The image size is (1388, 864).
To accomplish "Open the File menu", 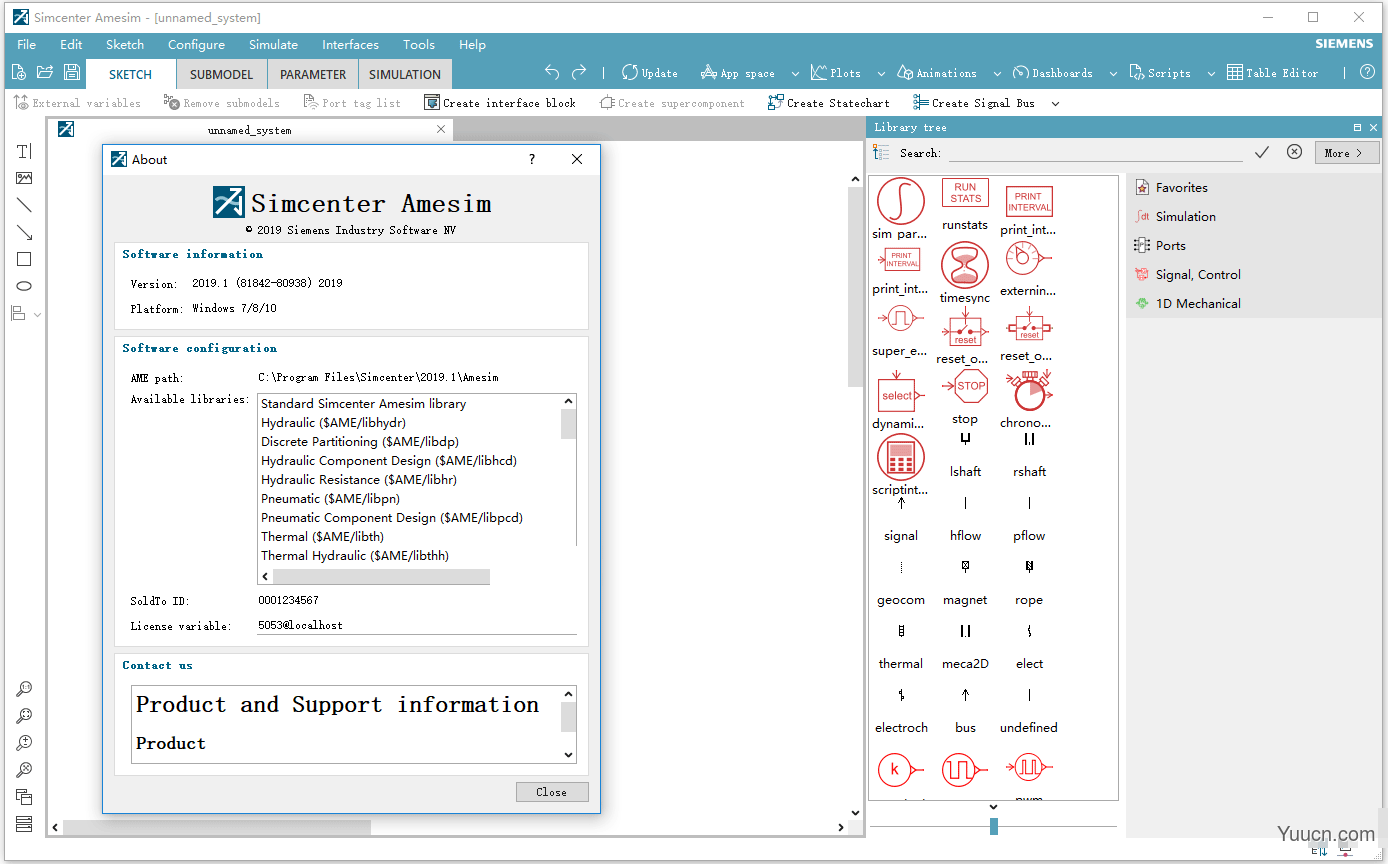I will click(26, 44).
